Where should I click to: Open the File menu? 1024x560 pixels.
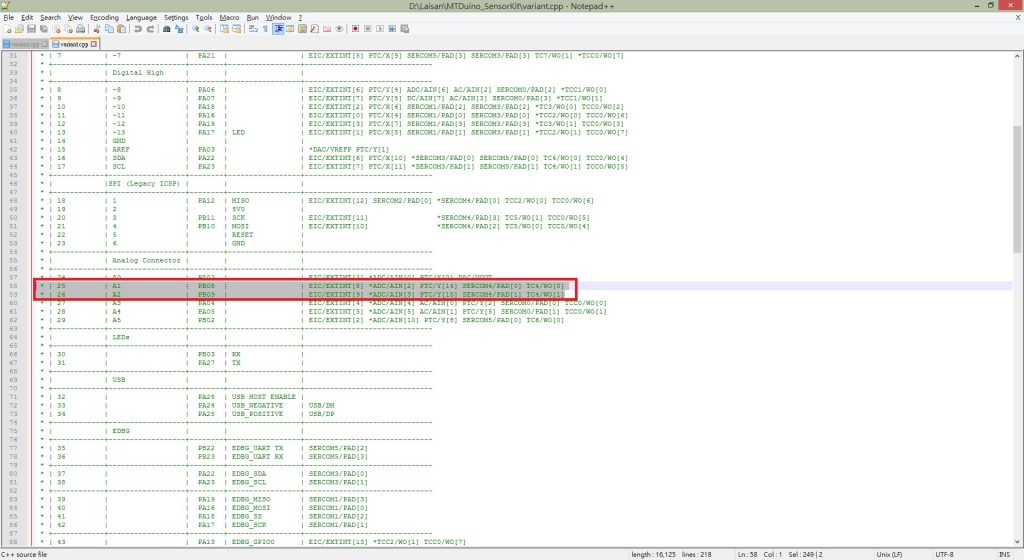[8, 18]
